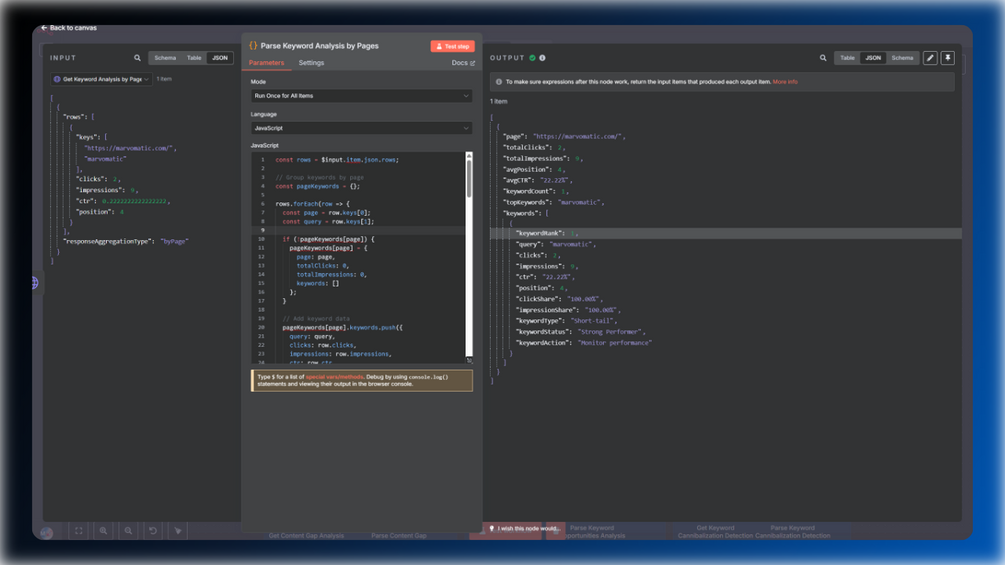Click "responseAggregationType" key in input JSON
Image resolution: width=1005 pixels, height=565 pixels.
(108, 242)
